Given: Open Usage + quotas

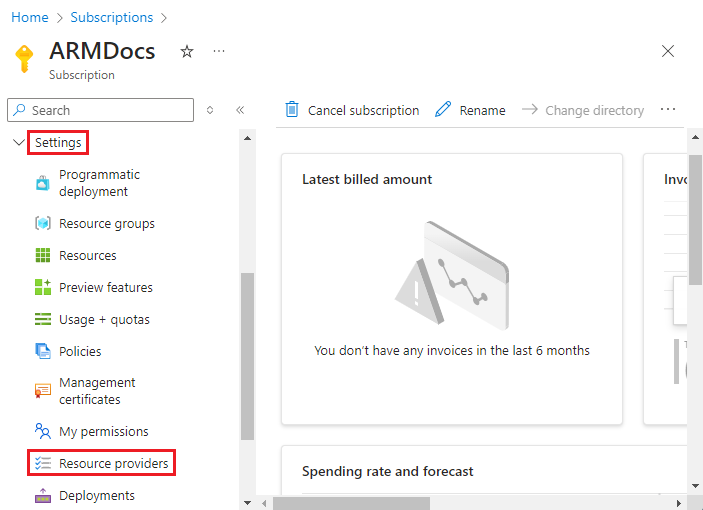Looking at the screenshot, I should point(104,320).
